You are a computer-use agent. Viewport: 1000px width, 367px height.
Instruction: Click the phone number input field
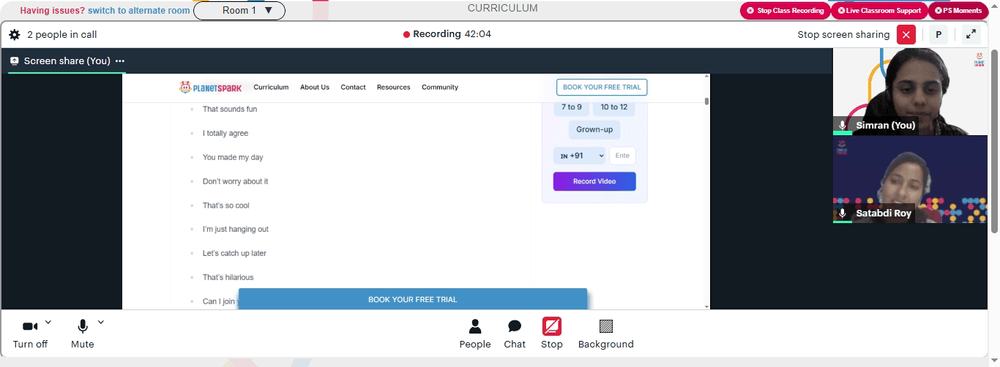click(622, 156)
